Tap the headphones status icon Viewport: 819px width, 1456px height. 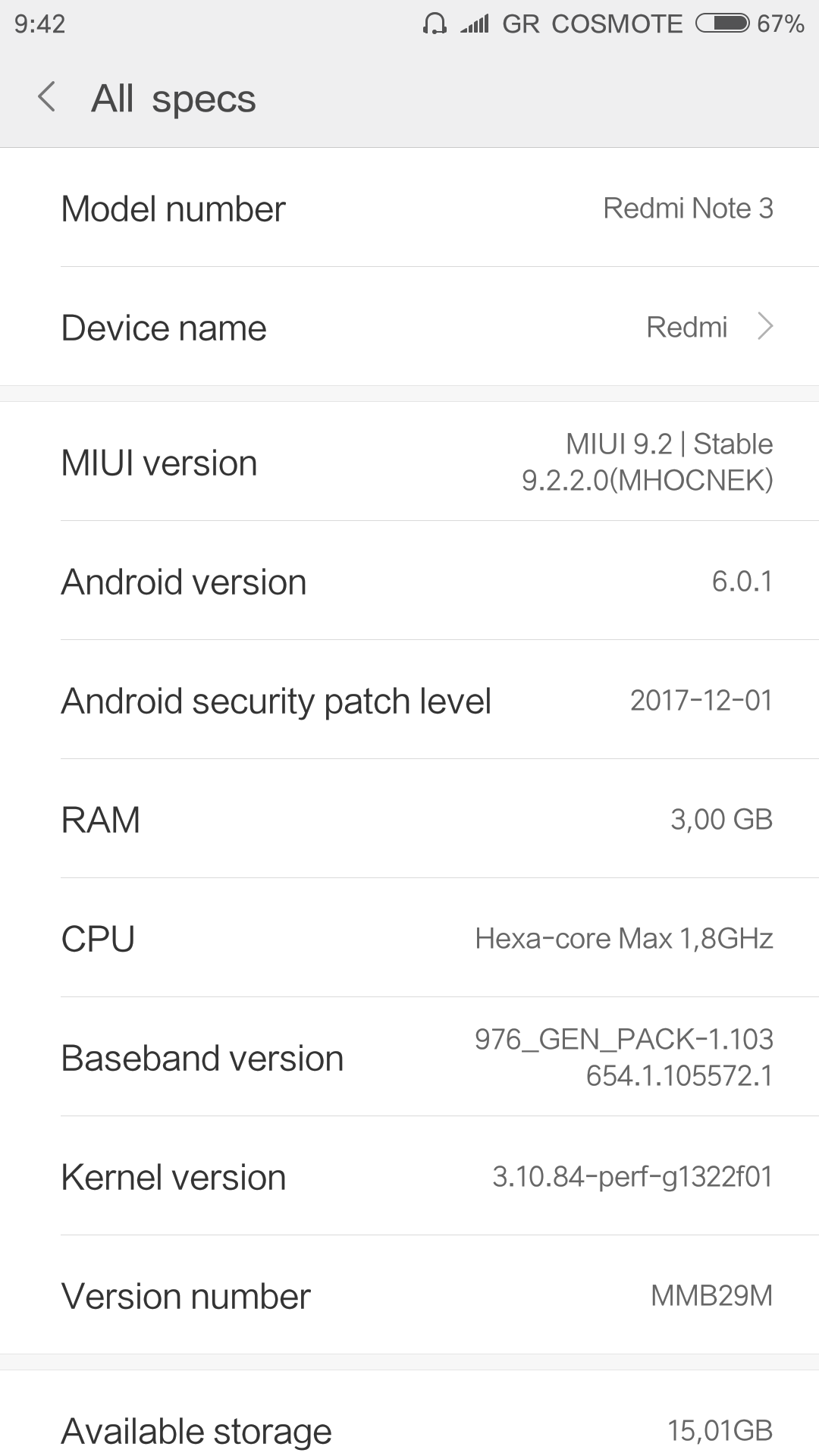pyautogui.click(x=435, y=24)
